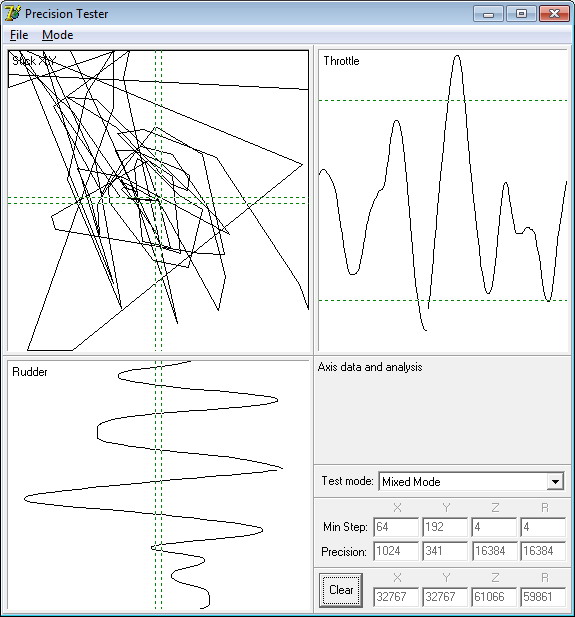
Task: Open the Mode menu
Action: click(57, 35)
